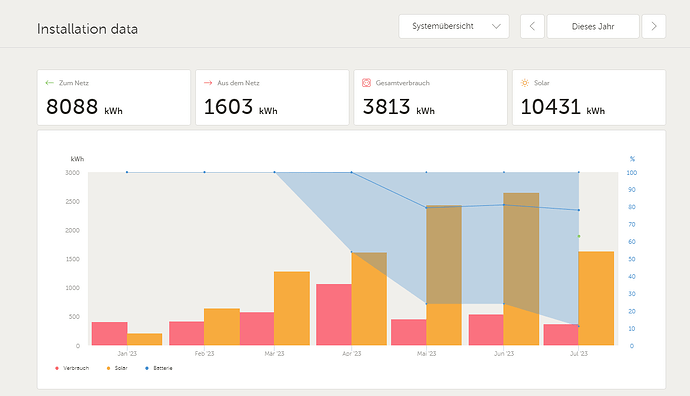690x396 pixels.
Task: Click the Jul '23 axis label
Action: point(579,353)
